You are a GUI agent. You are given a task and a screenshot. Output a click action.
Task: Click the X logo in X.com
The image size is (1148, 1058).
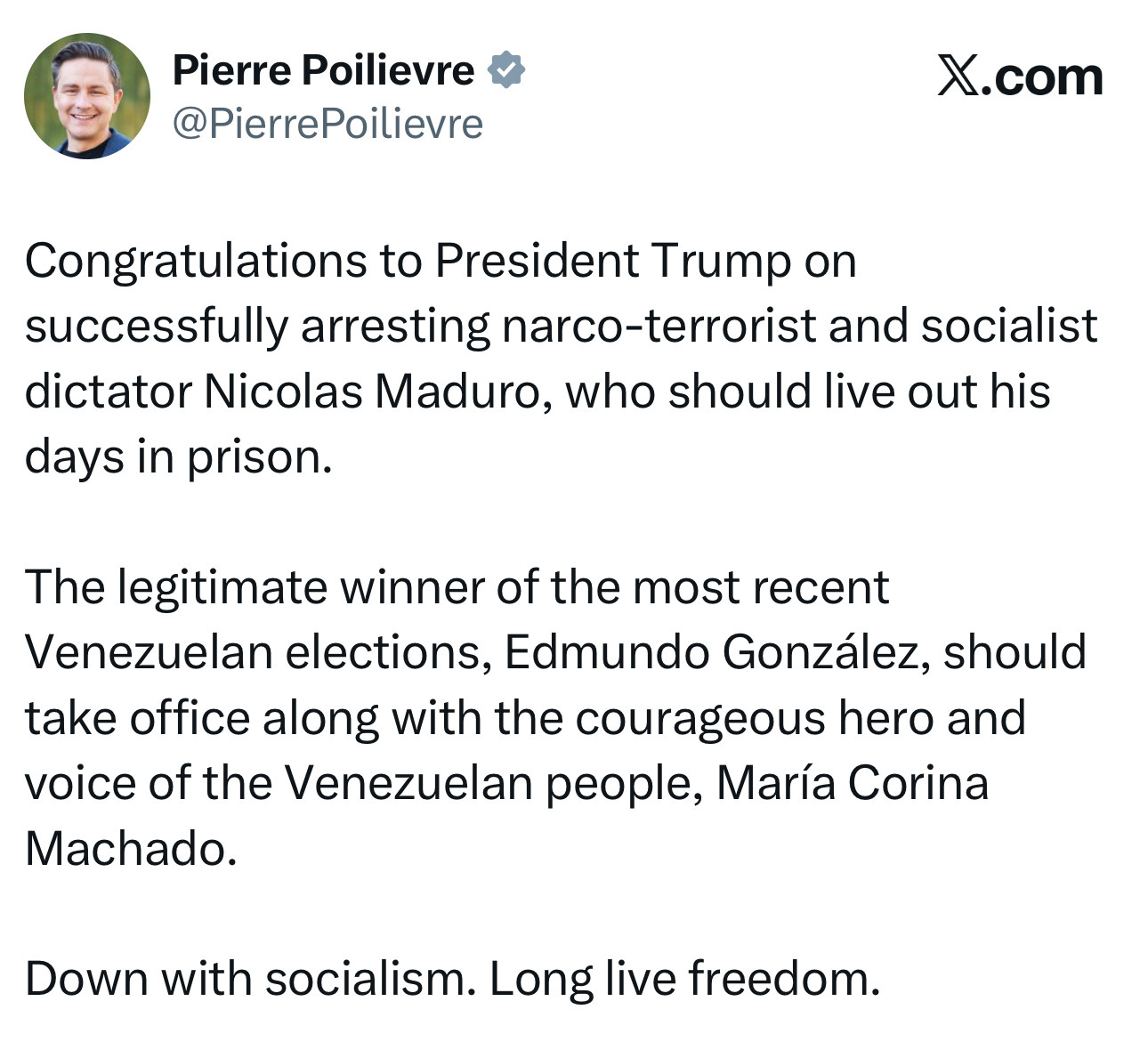pyautogui.click(x=958, y=76)
